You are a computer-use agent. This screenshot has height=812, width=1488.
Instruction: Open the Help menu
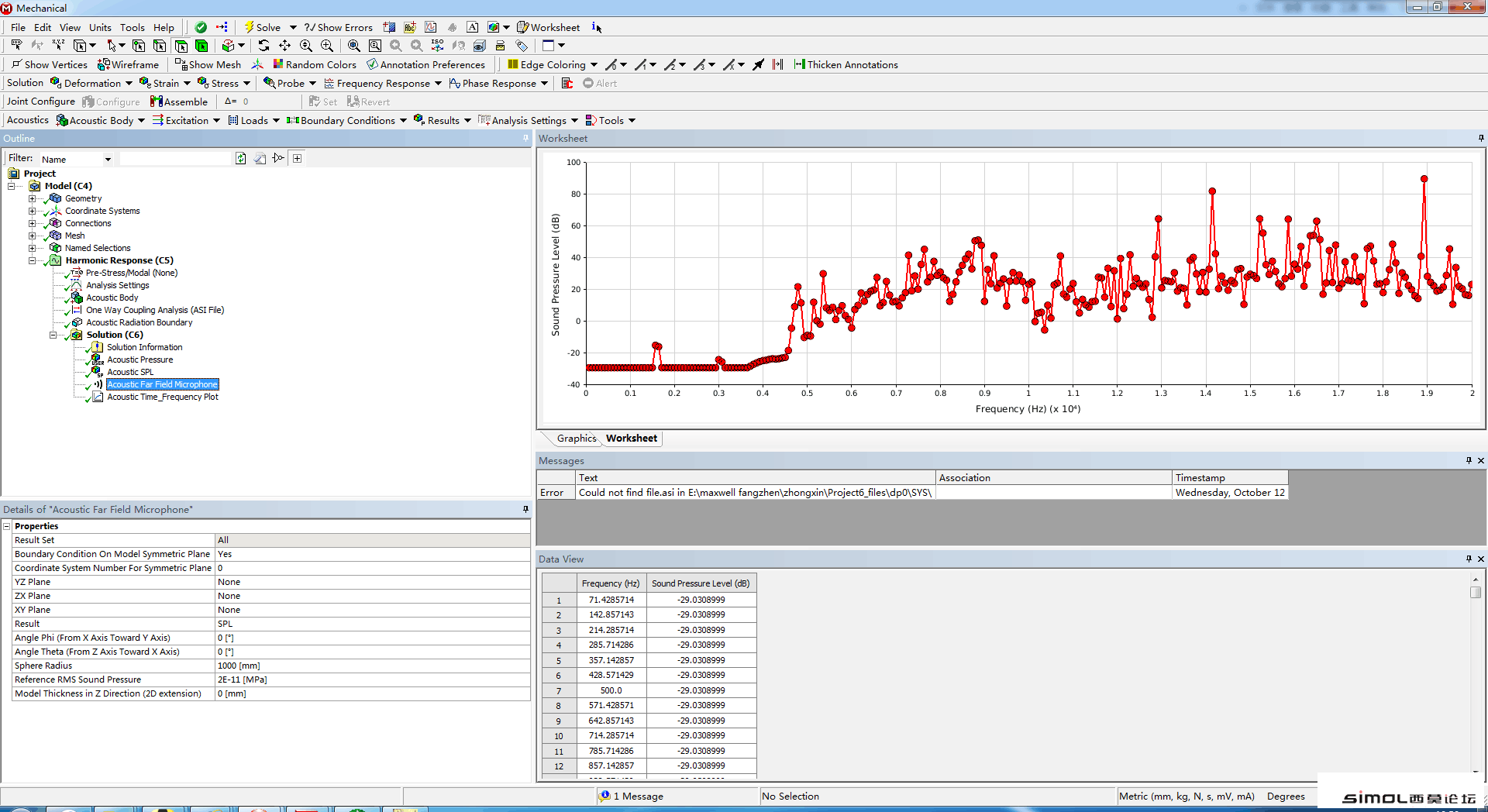(x=164, y=27)
